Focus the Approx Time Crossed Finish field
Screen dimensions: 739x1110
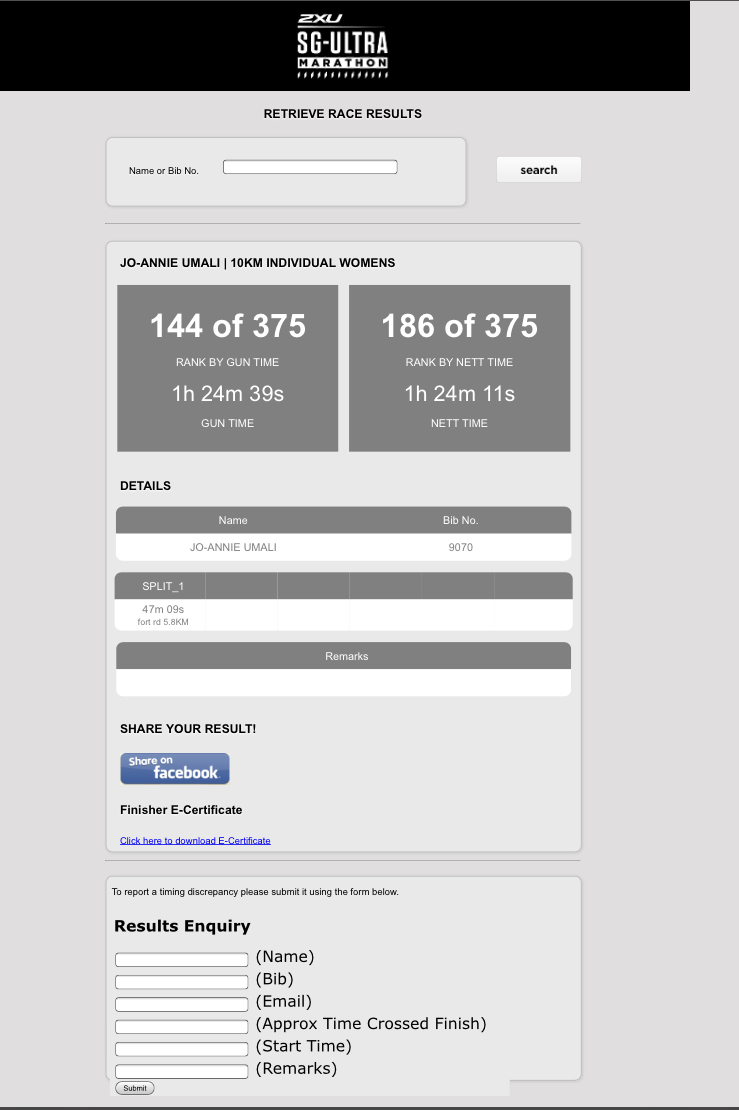181,1026
